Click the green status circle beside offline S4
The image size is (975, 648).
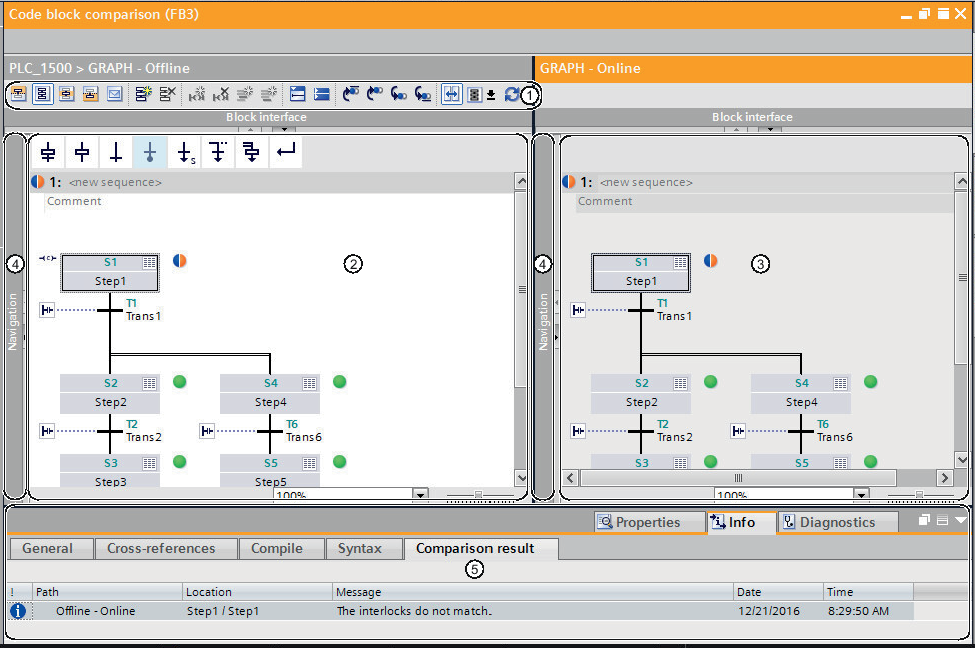(339, 382)
